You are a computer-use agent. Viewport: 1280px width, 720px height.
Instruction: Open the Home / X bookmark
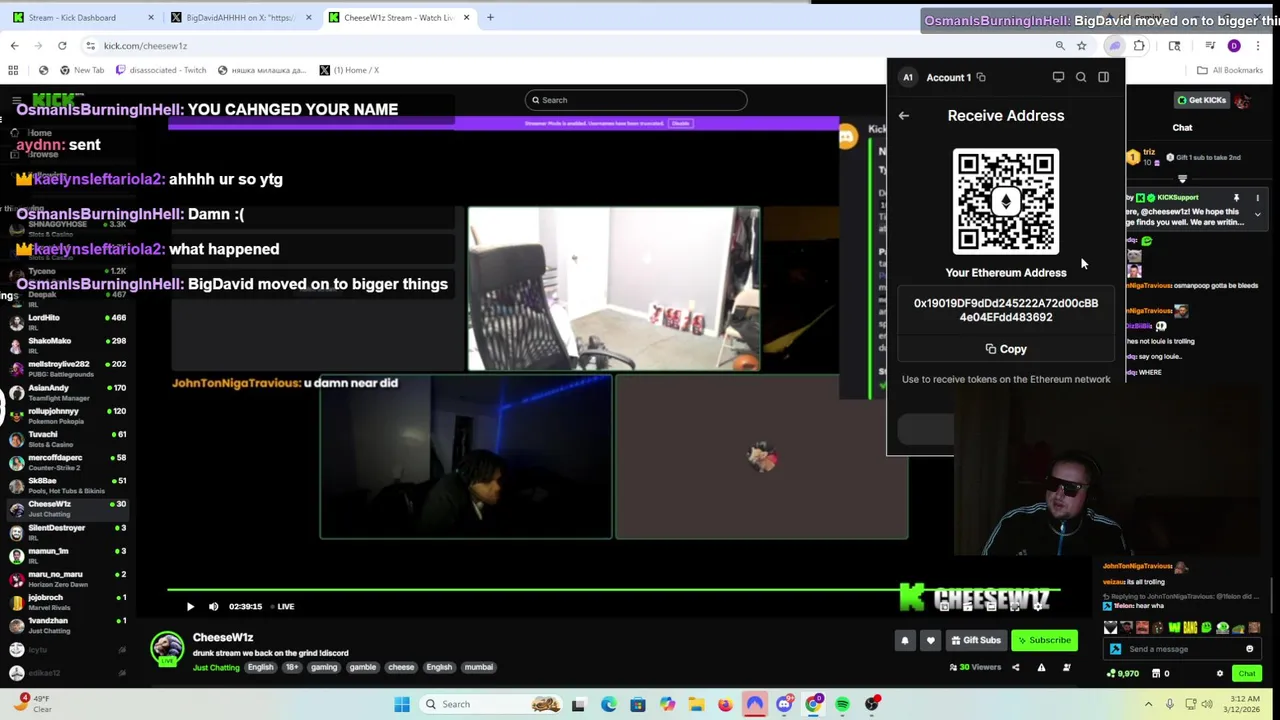pyautogui.click(x=349, y=70)
